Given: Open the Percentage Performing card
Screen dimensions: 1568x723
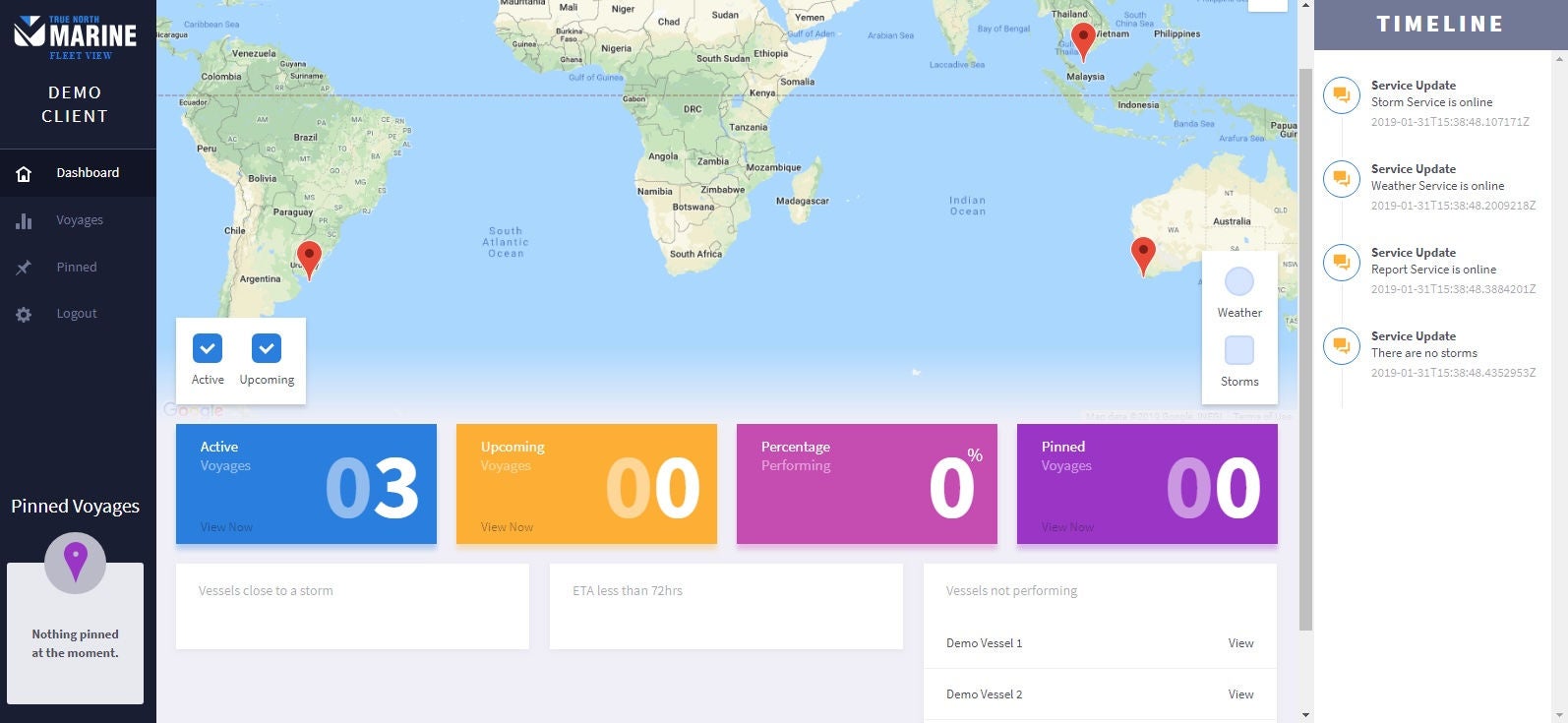Looking at the screenshot, I should [867, 484].
